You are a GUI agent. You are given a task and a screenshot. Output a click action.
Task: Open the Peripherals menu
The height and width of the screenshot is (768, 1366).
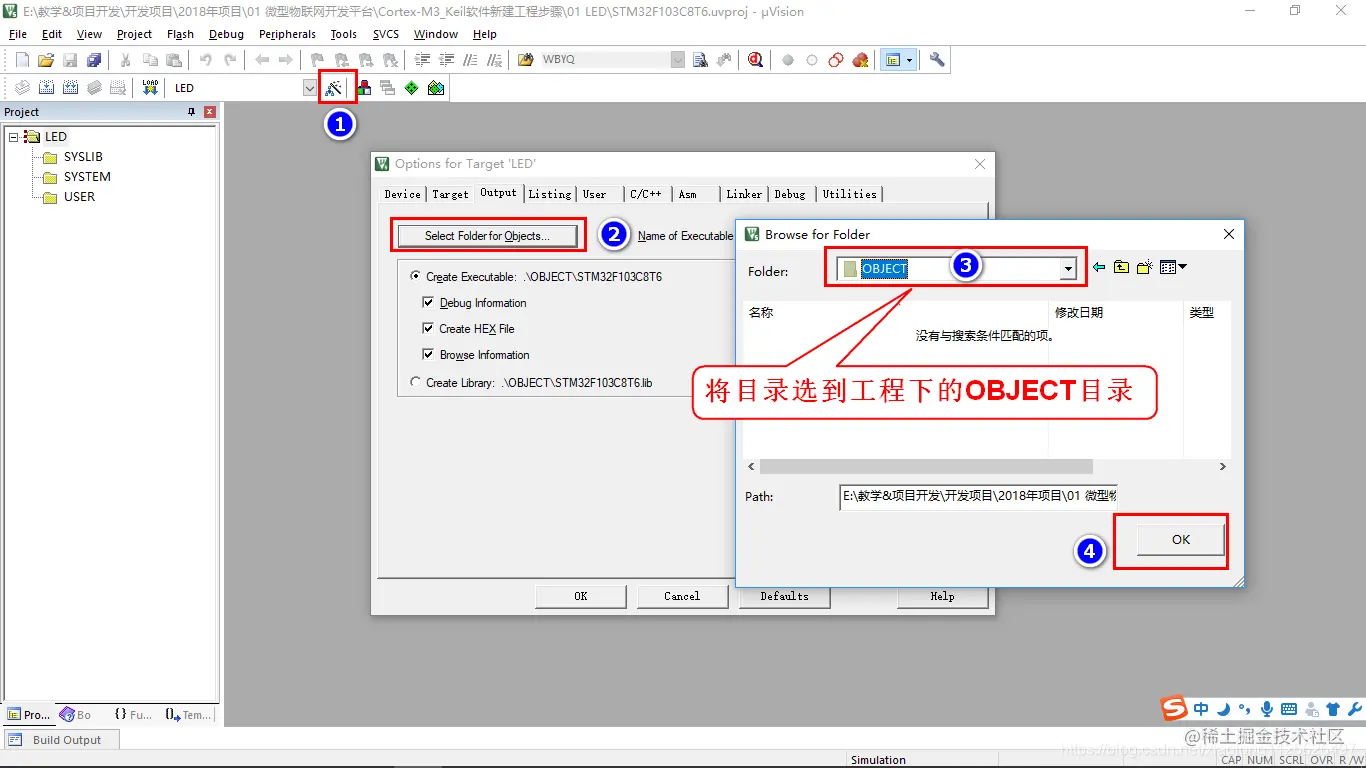pyautogui.click(x=287, y=34)
